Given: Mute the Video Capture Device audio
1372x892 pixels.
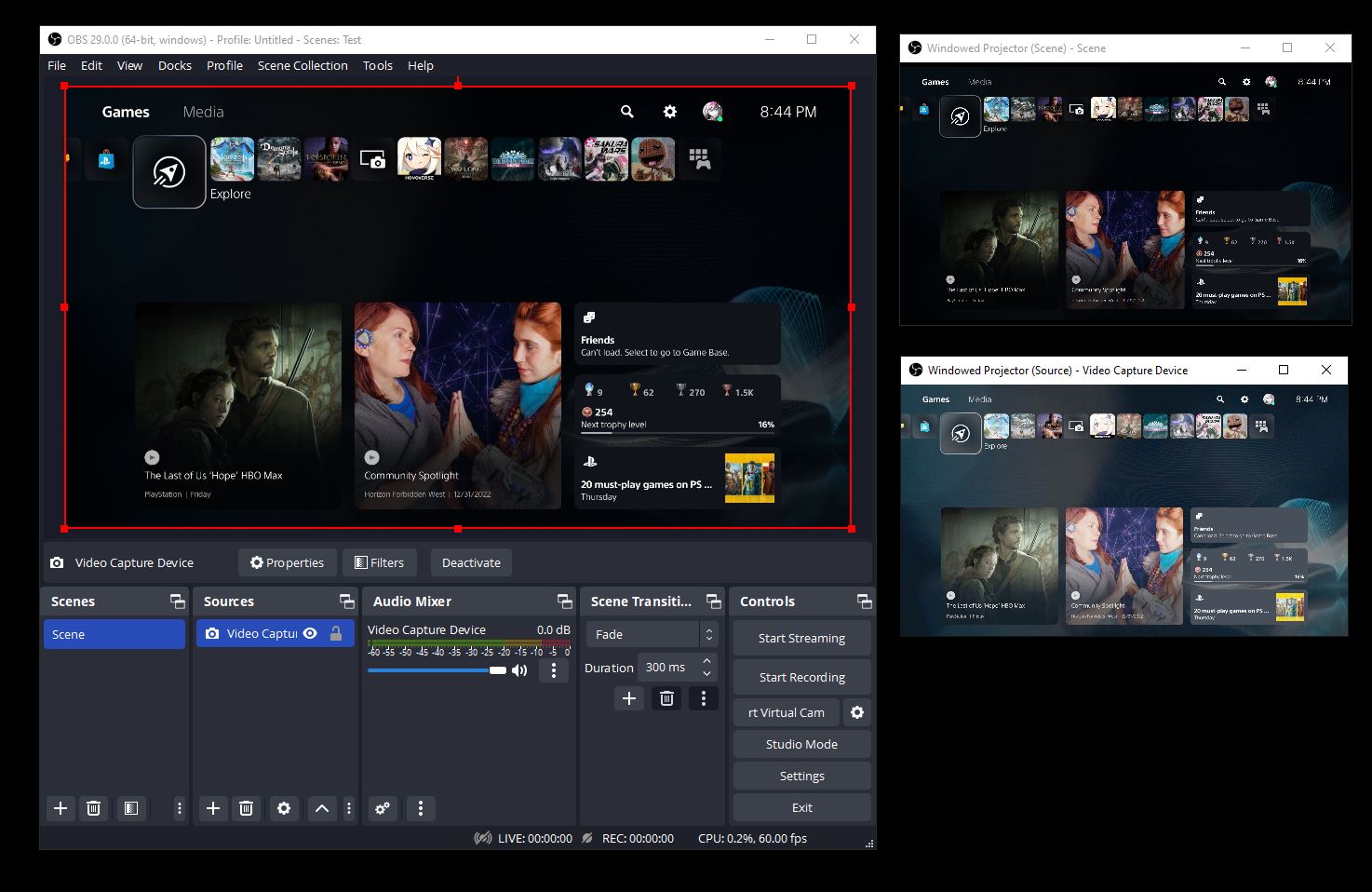Looking at the screenshot, I should (519, 670).
